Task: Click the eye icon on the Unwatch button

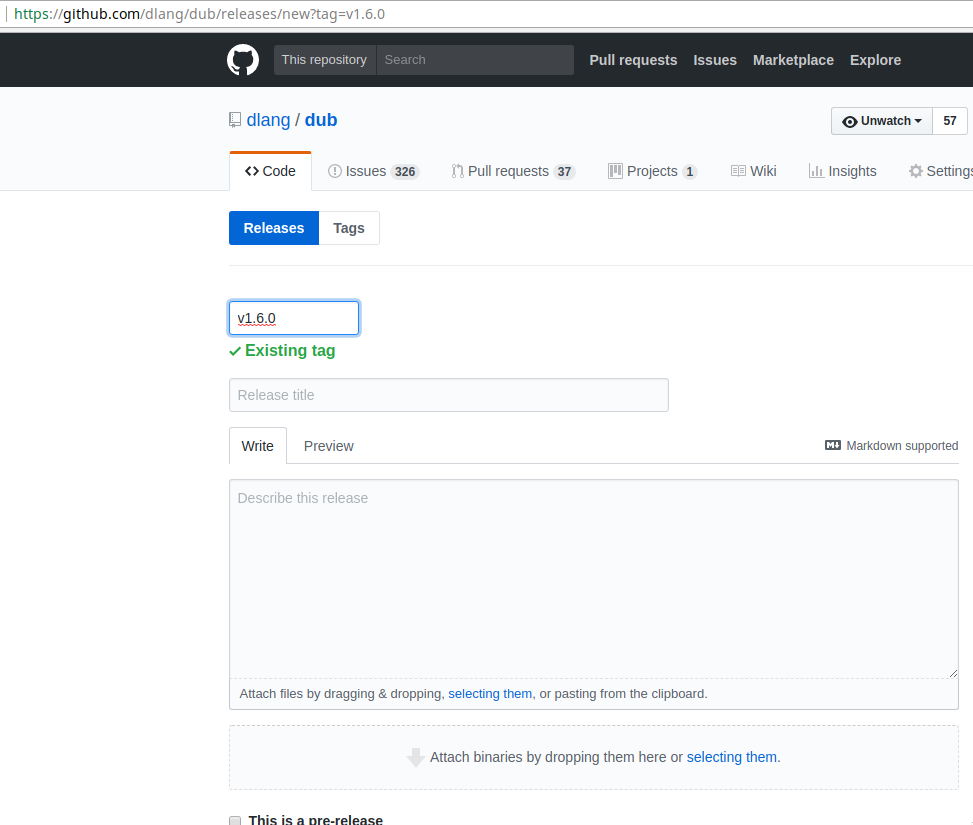Action: tap(849, 120)
